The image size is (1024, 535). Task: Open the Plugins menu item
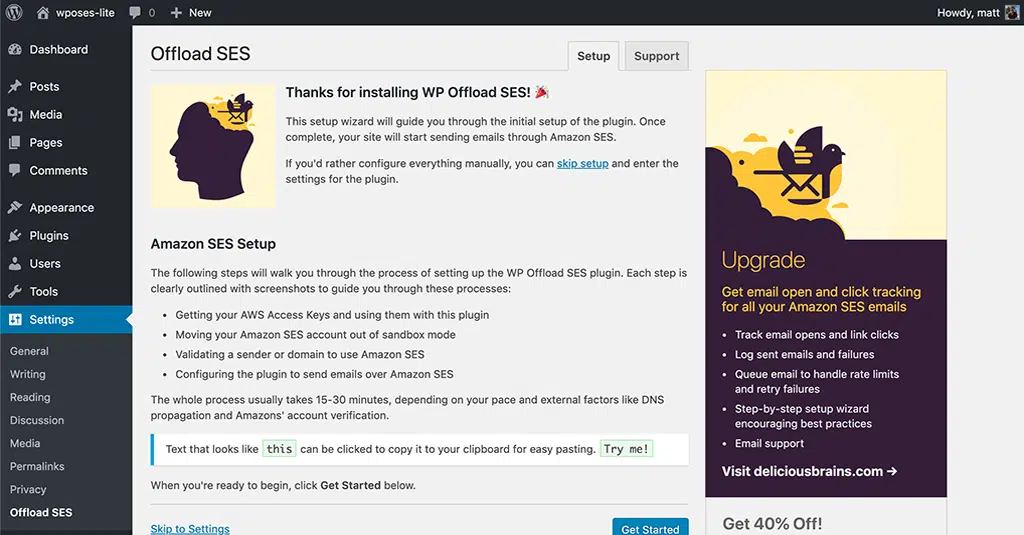coord(49,236)
